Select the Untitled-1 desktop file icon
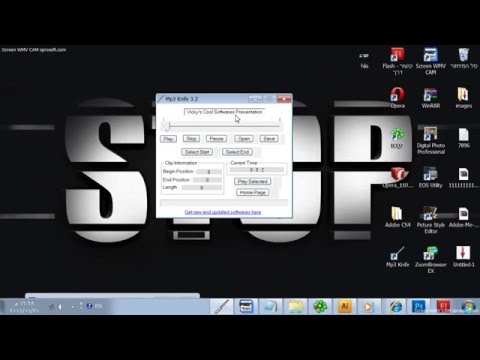Viewport: 480px width, 360px height. [464, 257]
